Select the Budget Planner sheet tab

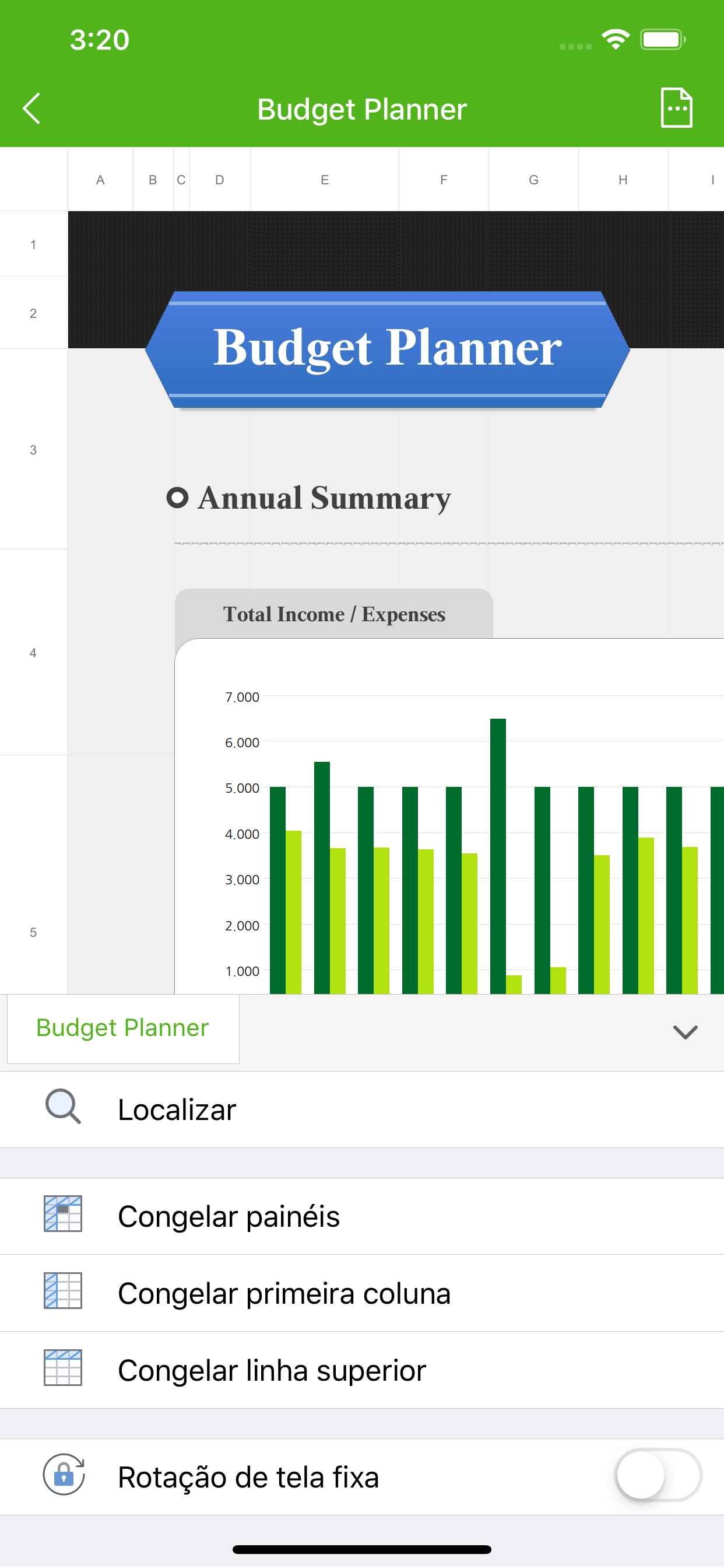(x=123, y=1028)
